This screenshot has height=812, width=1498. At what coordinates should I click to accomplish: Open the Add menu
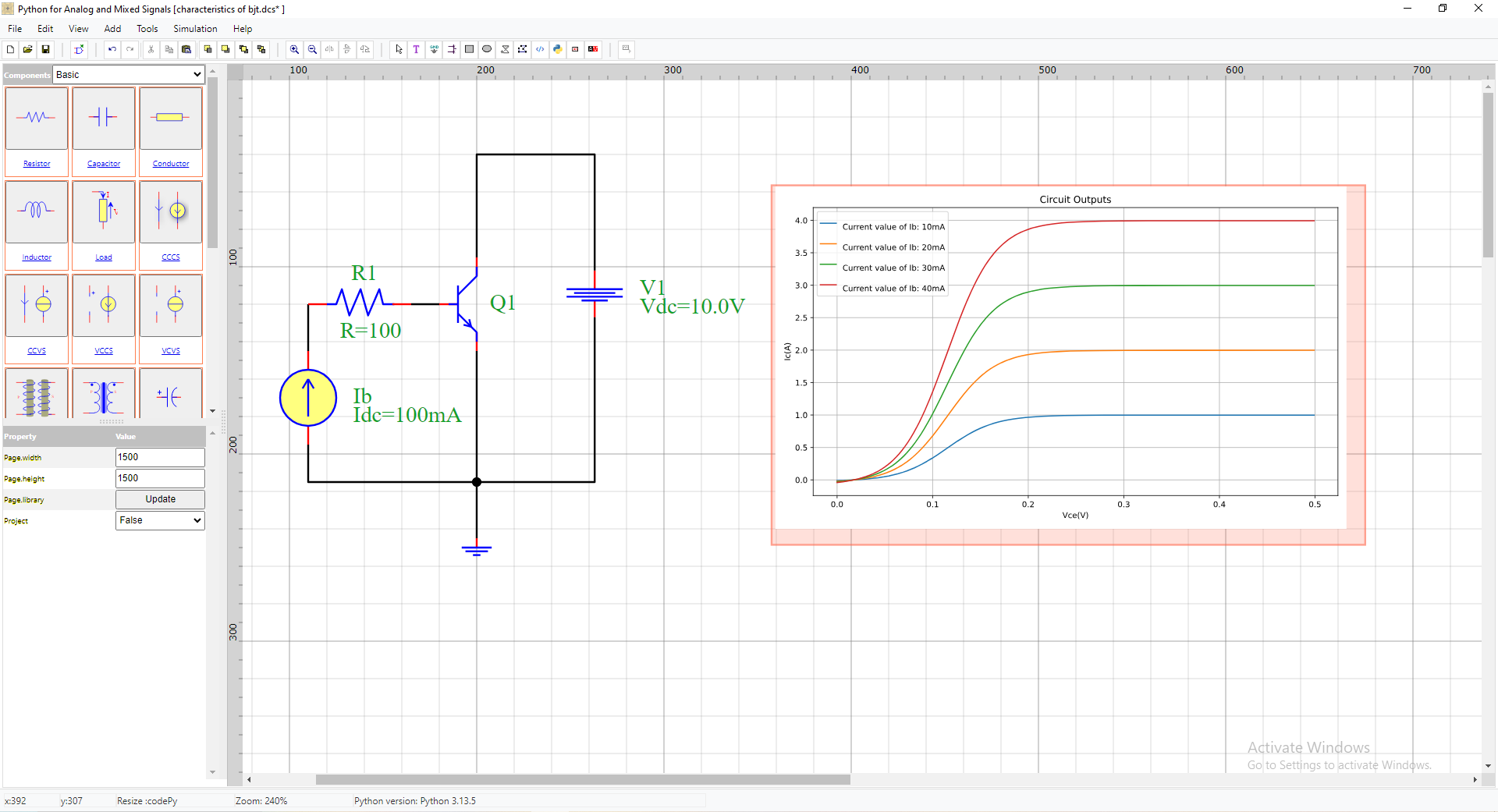coord(113,29)
